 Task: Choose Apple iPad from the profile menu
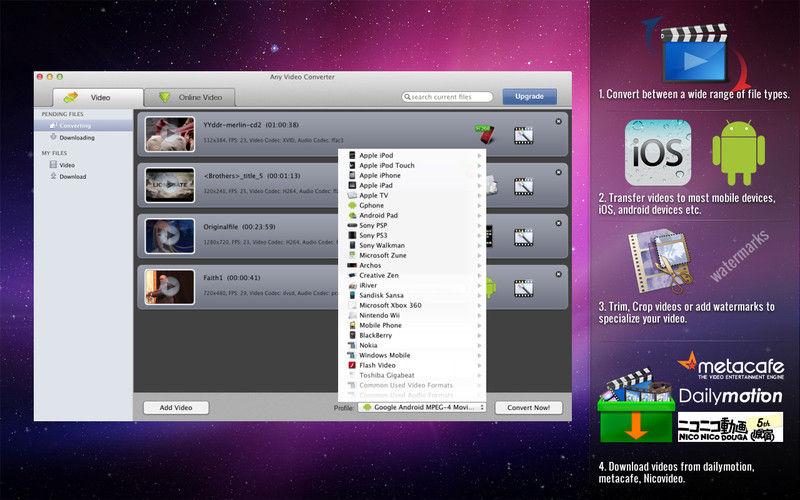click(x=412, y=185)
